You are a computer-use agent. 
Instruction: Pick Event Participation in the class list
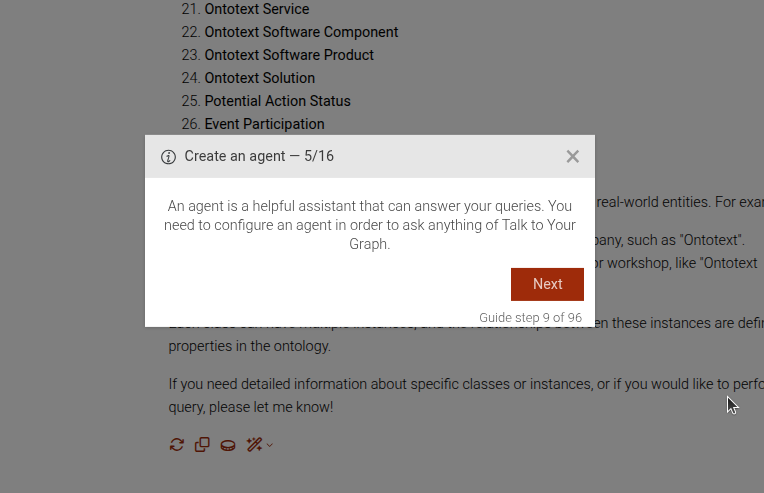(264, 124)
